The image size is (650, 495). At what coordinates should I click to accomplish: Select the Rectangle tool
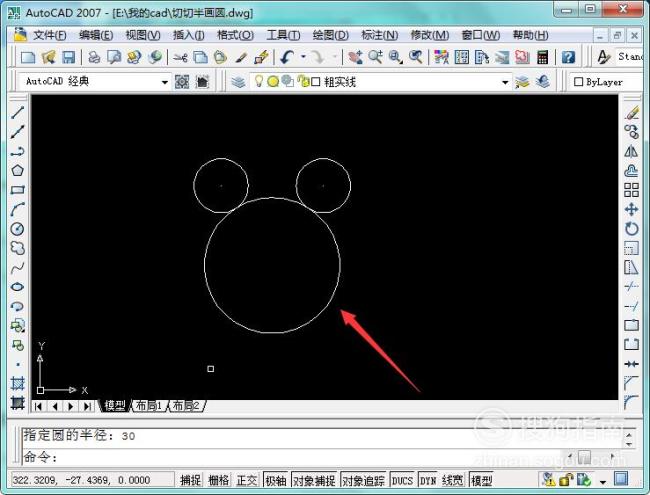(17, 190)
